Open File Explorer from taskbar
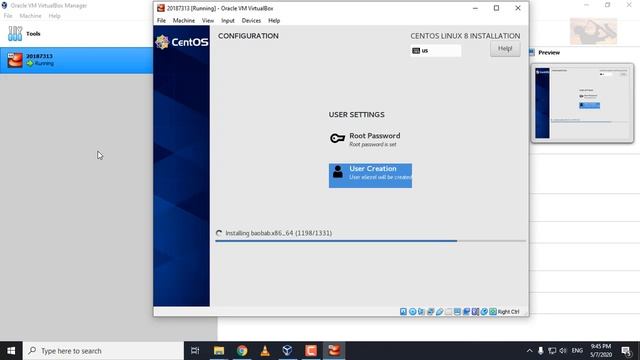 [219, 351]
